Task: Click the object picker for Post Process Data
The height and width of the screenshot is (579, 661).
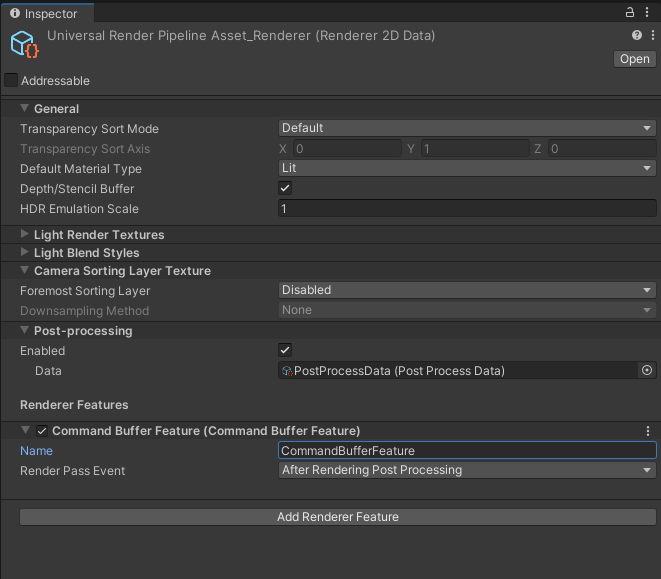Action: click(x=647, y=370)
